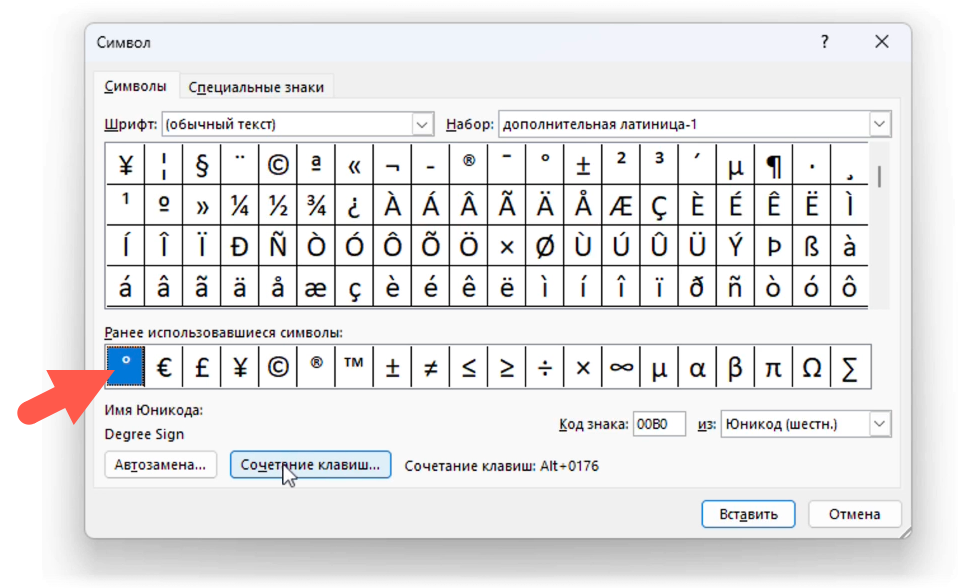966x588 pixels.
Task: Click the Alt+0176 shortcut text
Action: point(569,466)
